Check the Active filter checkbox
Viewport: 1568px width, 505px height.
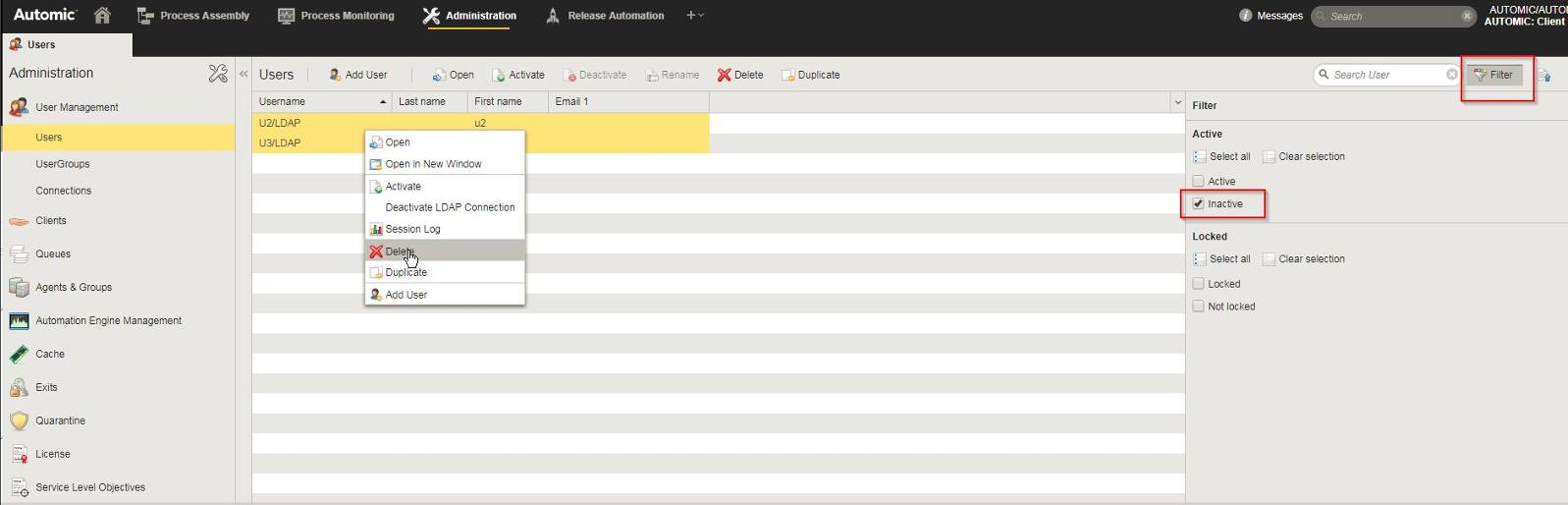[1198, 181]
